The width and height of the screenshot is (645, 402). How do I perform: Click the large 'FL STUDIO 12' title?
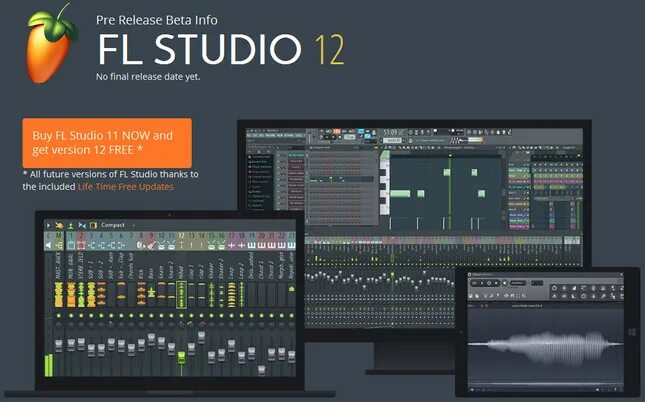(x=220, y=49)
